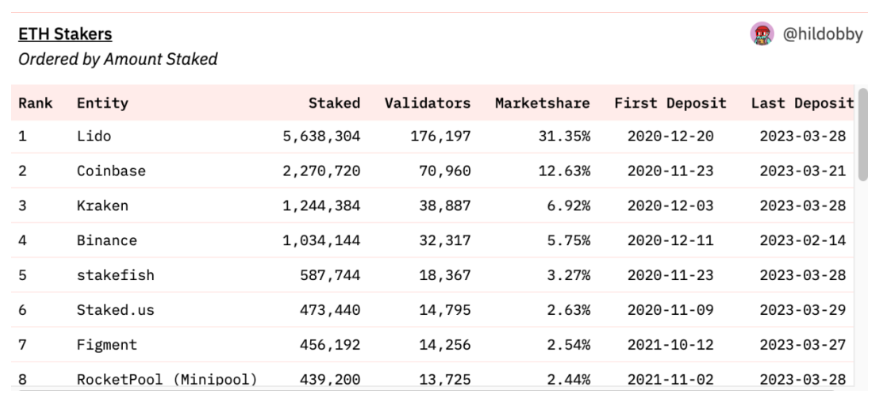This screenshot has height=398, width=876.
Task: Select the Lido entity cell
Action: pos(94,136)
